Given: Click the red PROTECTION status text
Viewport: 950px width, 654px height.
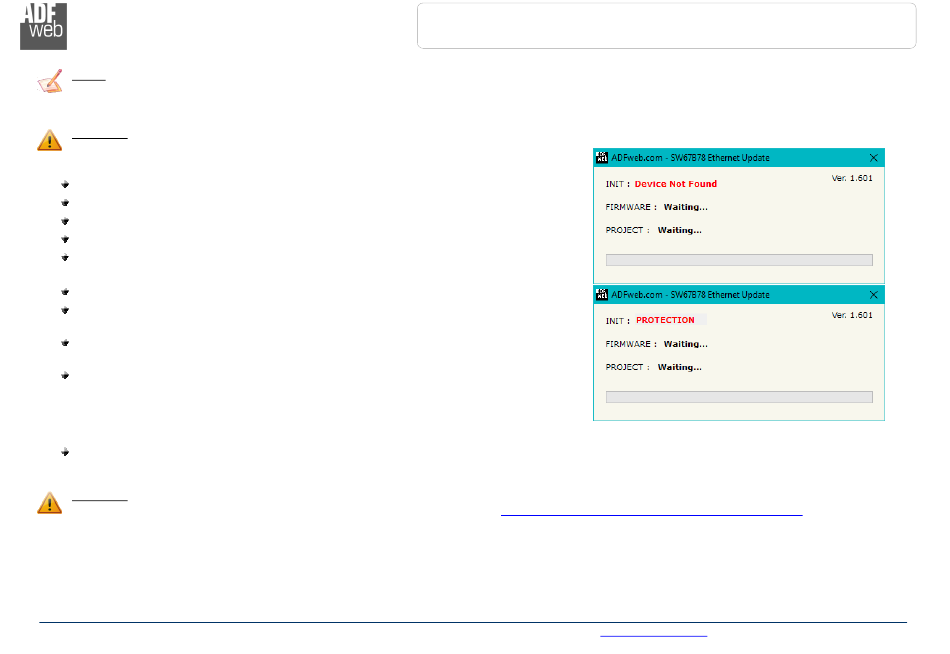Looking at the screenshot, I should click(x=665, y=320).
